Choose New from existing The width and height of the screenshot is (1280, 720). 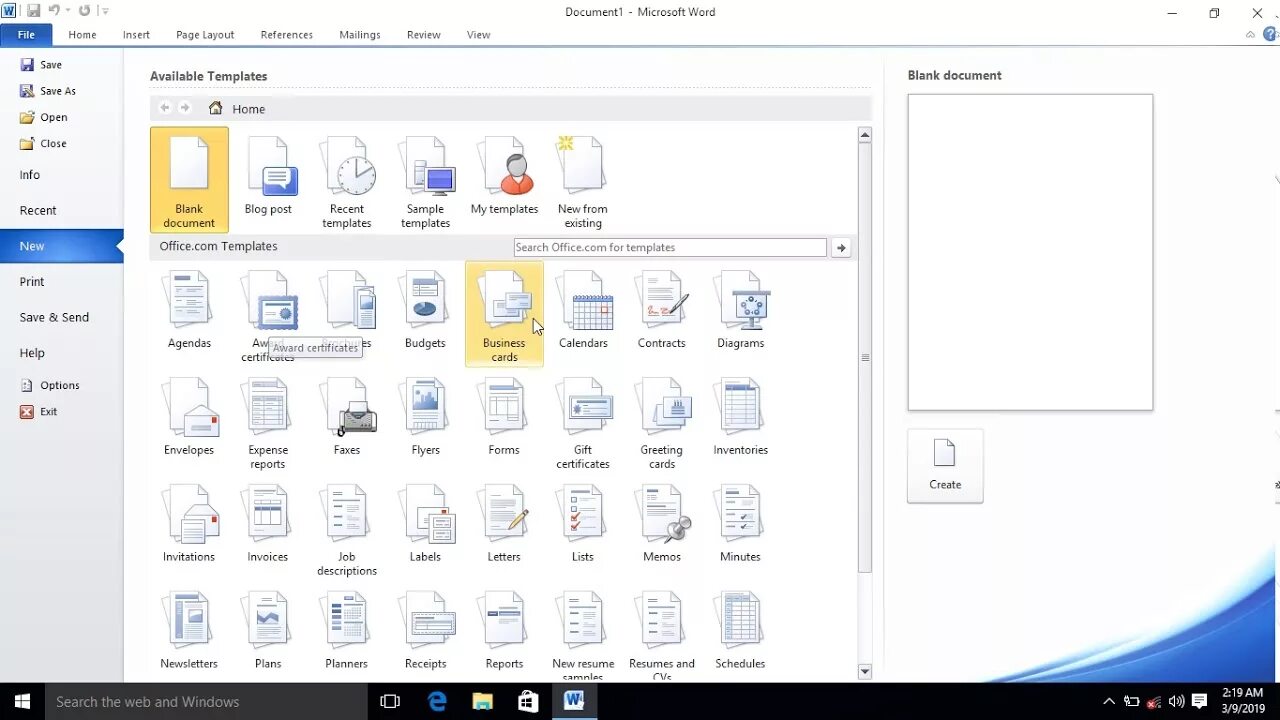[583, 180]
